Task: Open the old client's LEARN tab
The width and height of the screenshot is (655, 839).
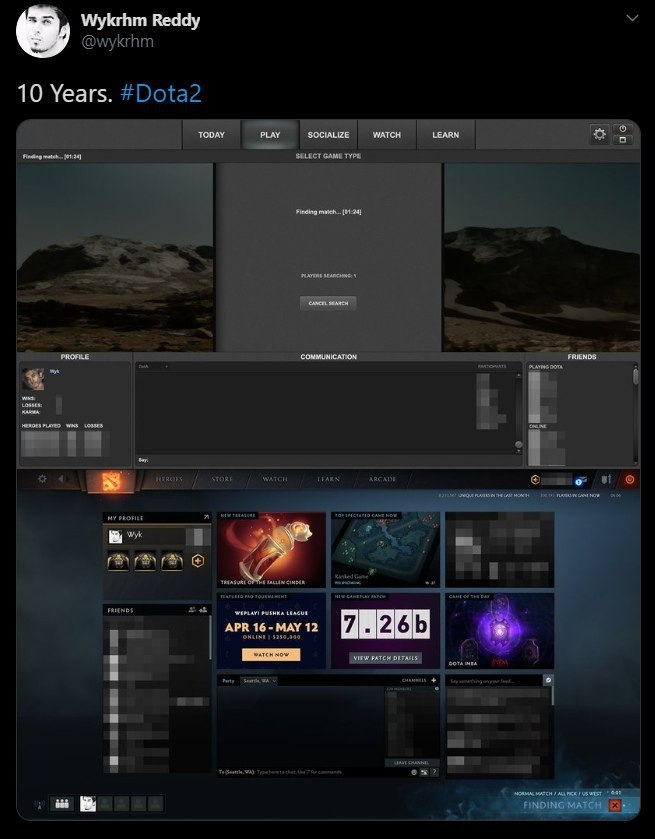Action: pos(445,135)
